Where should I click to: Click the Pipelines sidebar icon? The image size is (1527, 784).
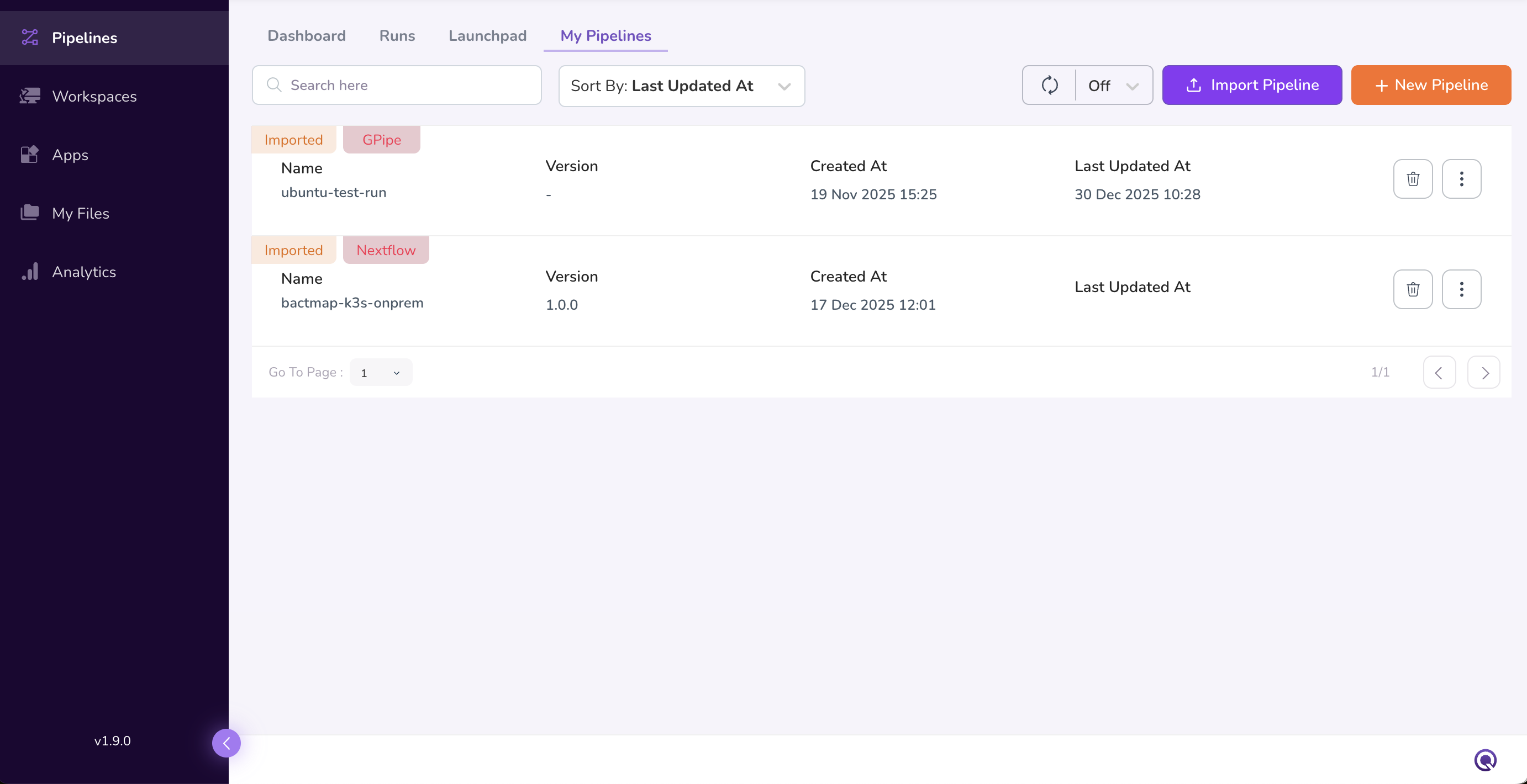click(x=30, y=38)
